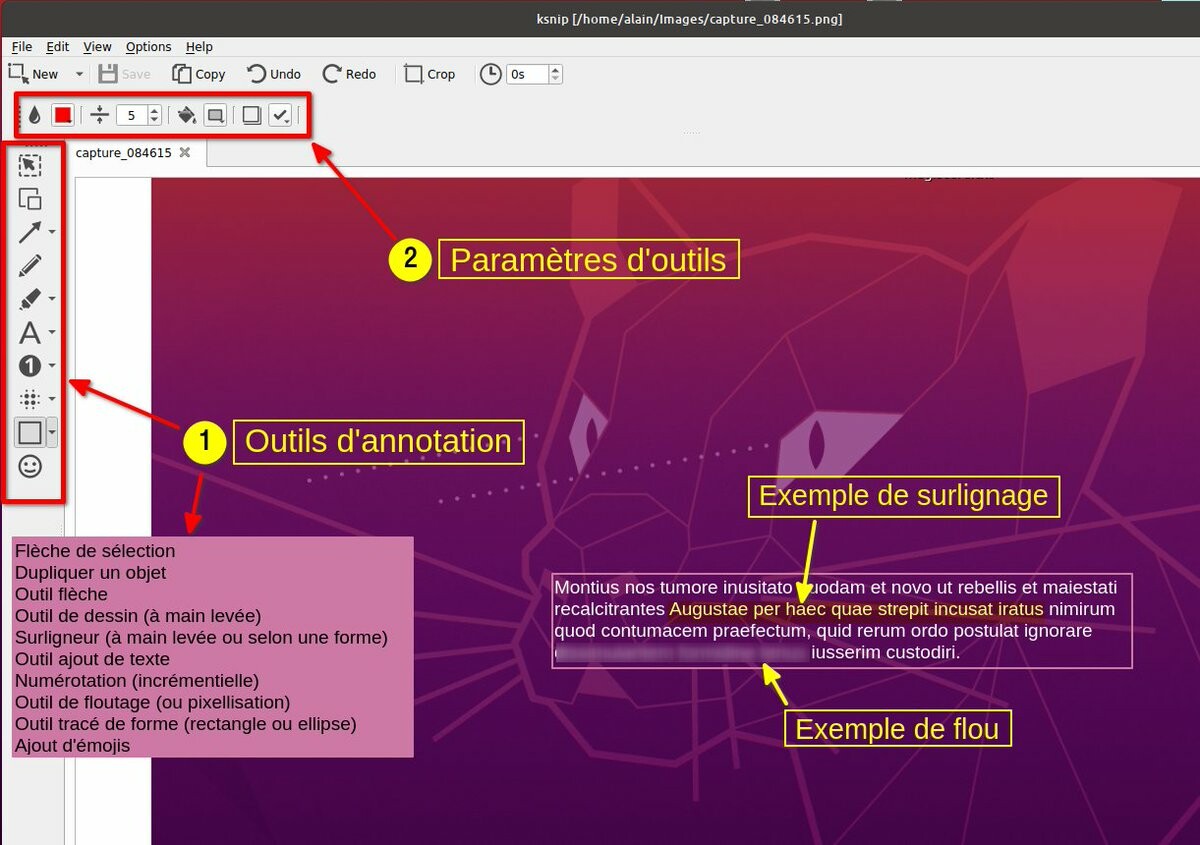Click the line width icon
1200x845 pixels.
[99, 115]
